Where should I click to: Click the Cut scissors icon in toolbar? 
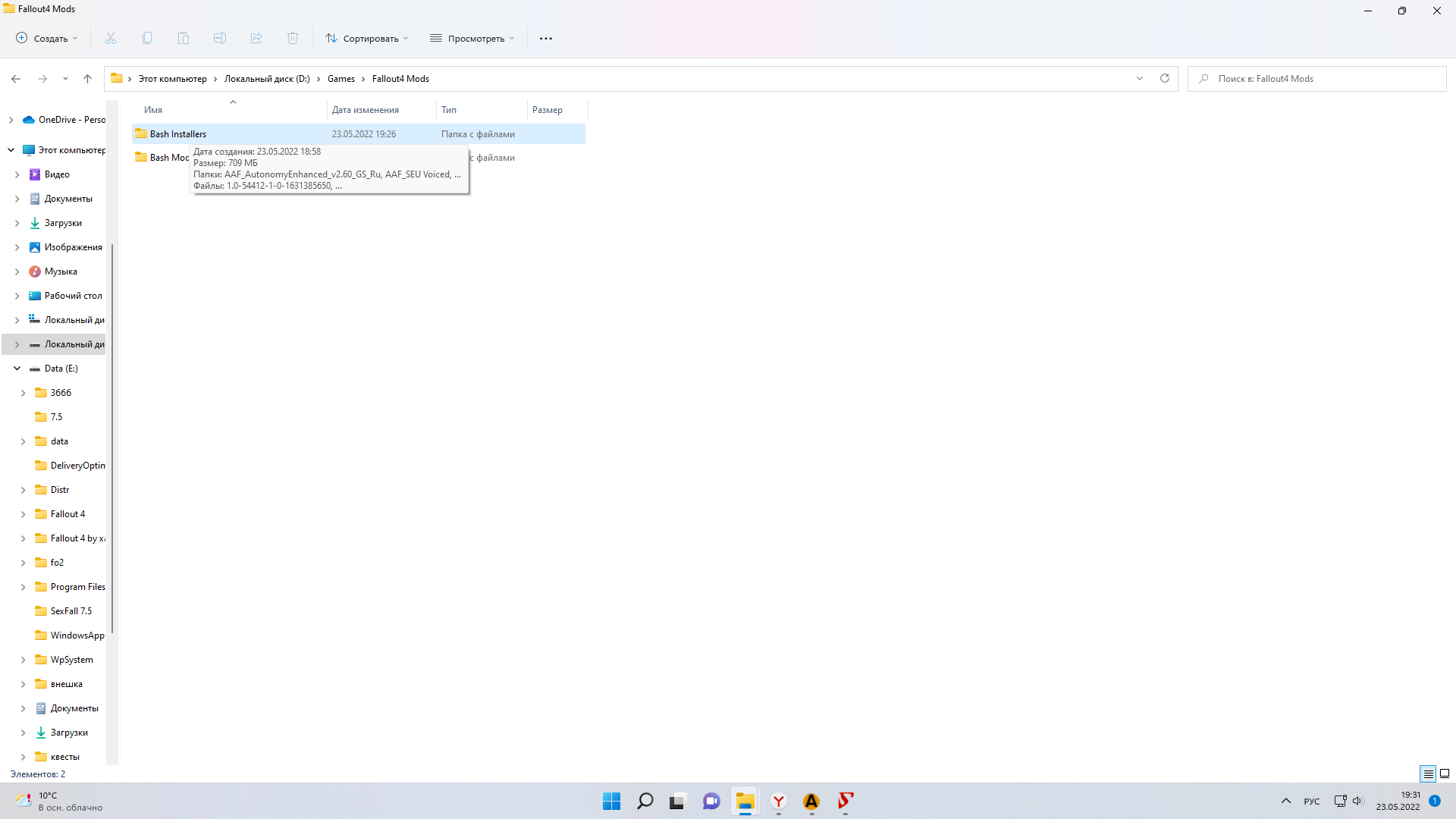point(111,38)
